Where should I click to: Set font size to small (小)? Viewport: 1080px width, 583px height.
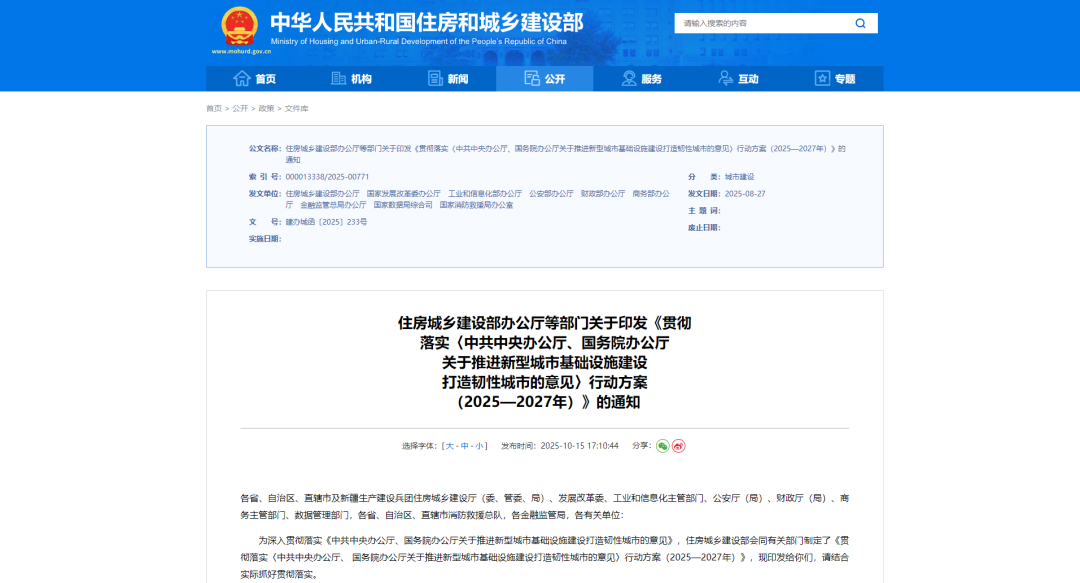click(479, 446)
